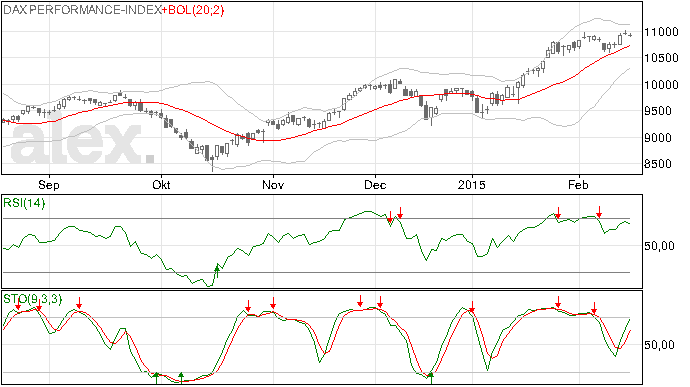Click the DAX PERFORMANCE-INDEX chart title
The width and height of the screenshot is (690, 387).
click(82, 10)
